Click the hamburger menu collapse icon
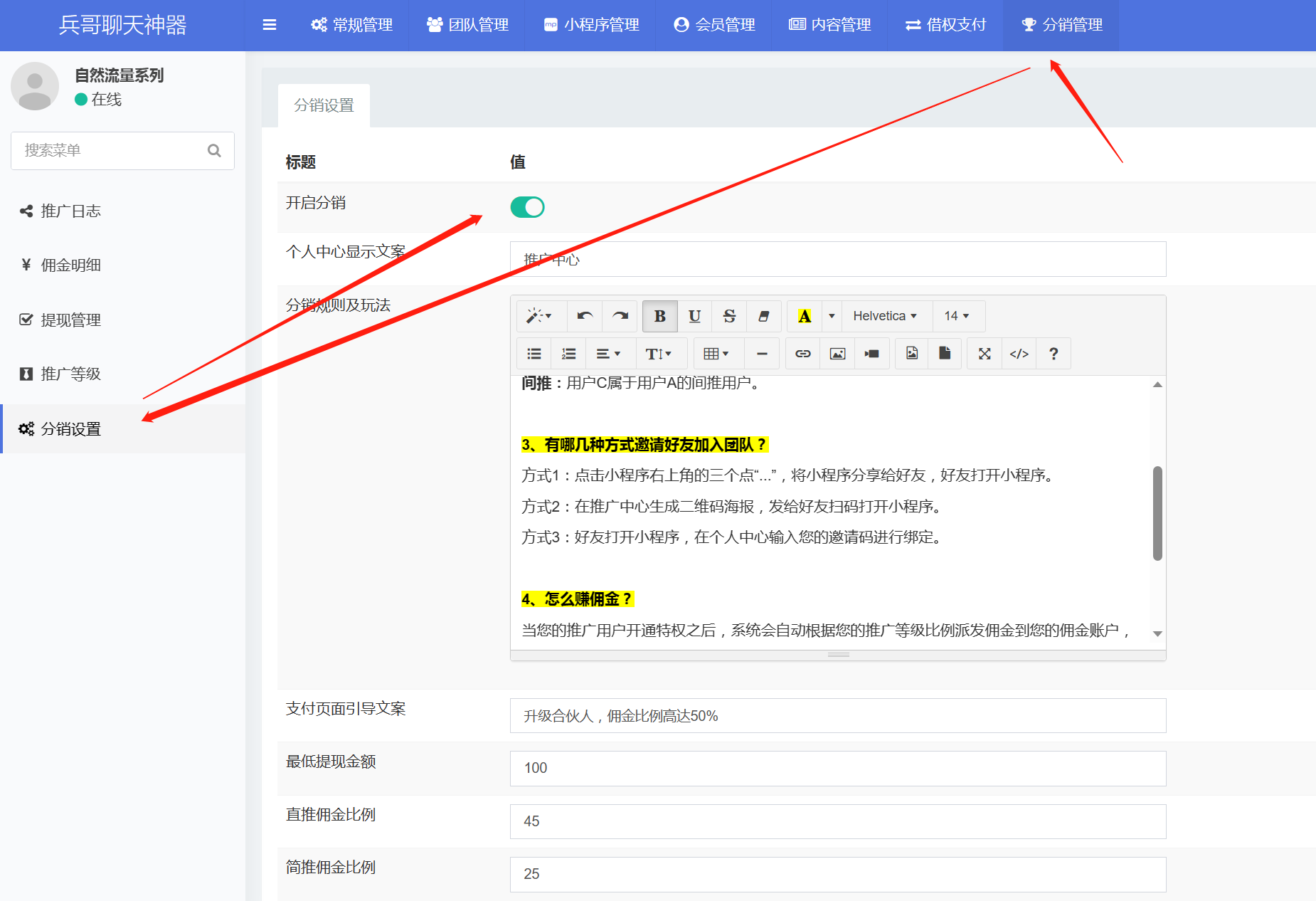 (269, 25)
